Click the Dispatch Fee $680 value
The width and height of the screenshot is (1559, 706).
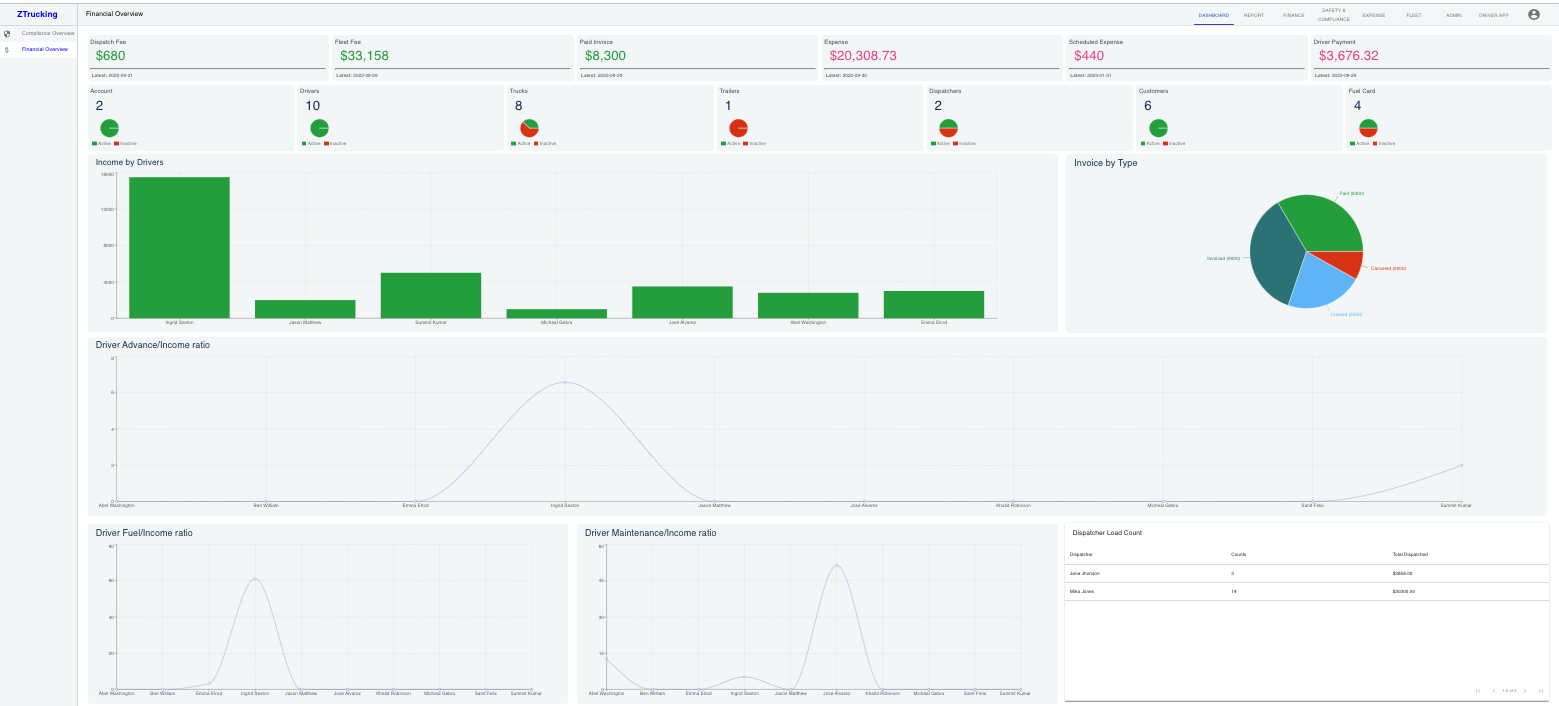(x=111, y=56)
